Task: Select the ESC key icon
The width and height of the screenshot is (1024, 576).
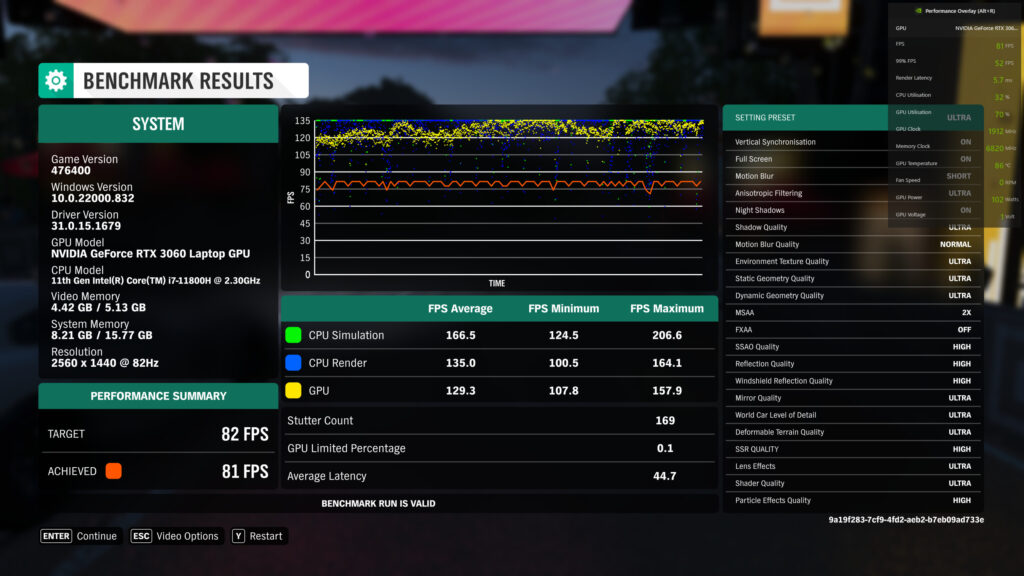Action: 141,536
